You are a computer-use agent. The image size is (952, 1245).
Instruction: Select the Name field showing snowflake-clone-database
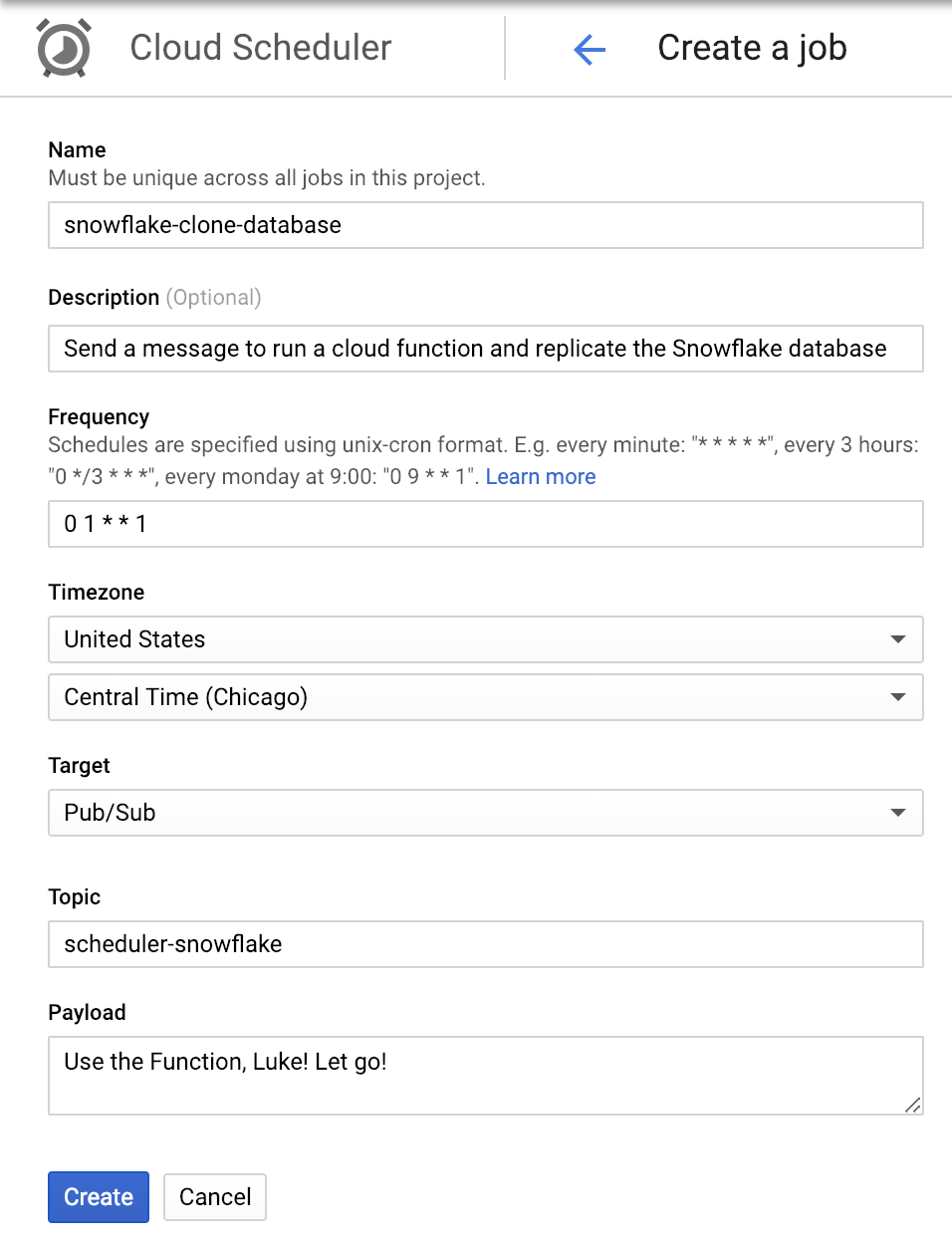pos(485,225)
